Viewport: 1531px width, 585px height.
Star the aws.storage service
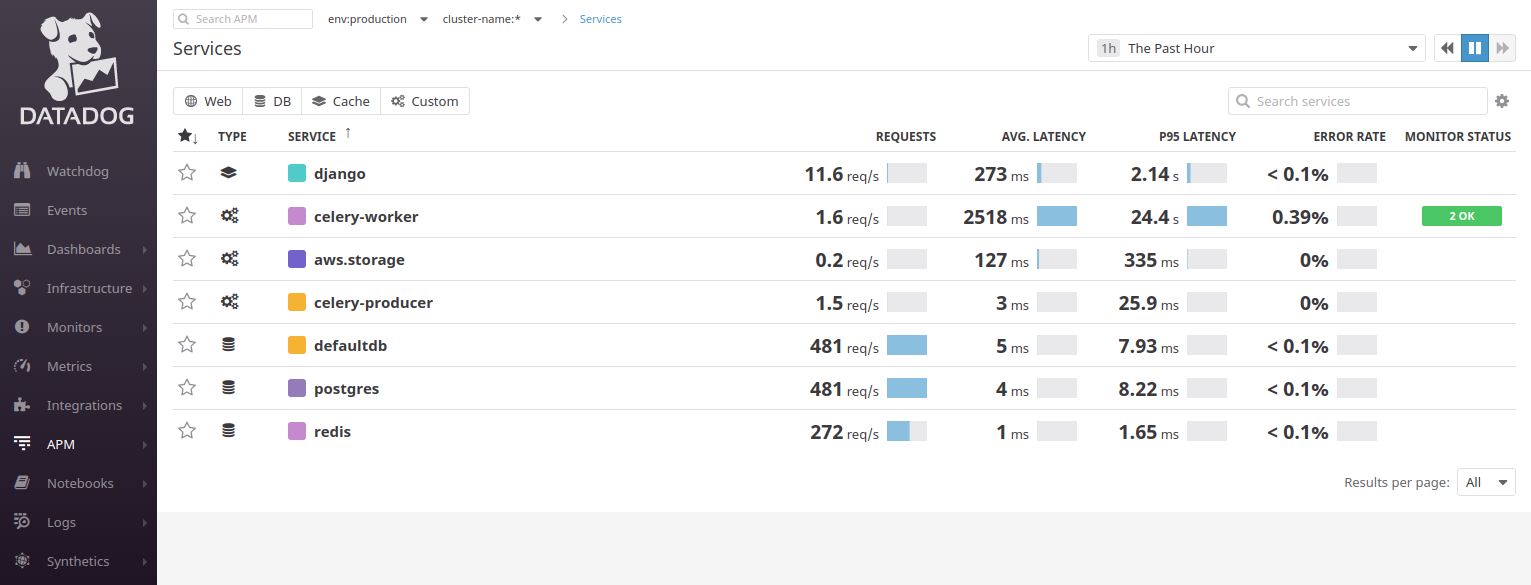(x=187, y=259)
